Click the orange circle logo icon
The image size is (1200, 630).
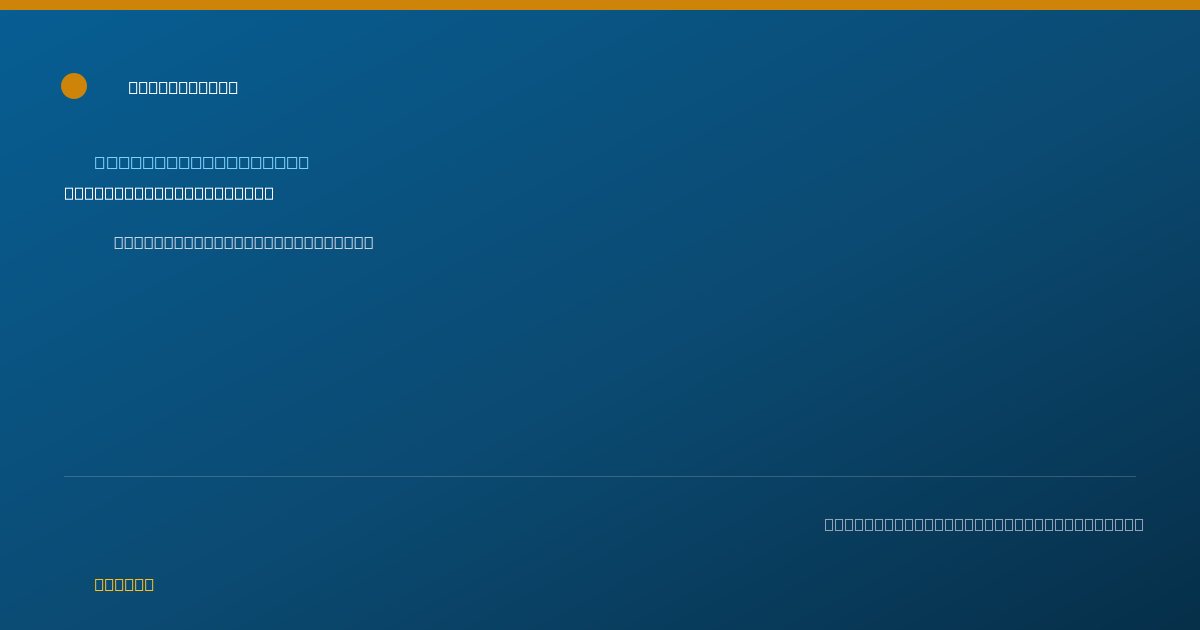(x=74, y=86)
